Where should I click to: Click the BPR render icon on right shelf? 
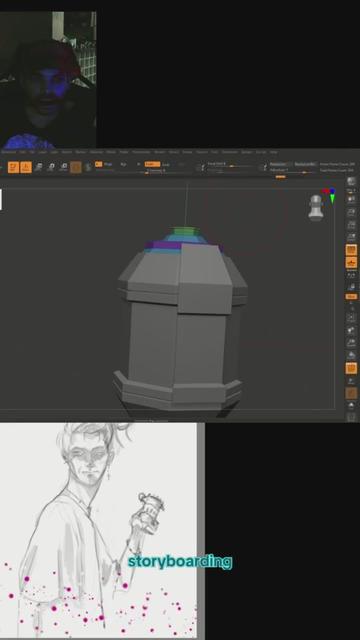351,181
